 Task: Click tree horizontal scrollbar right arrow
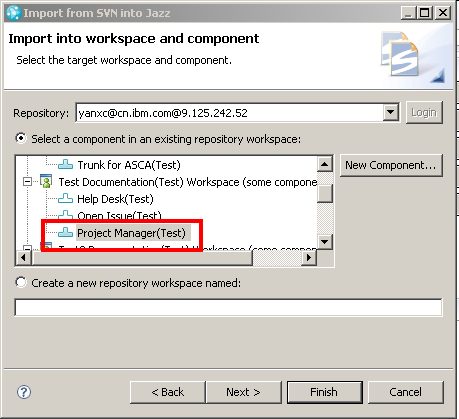[309, 257]
